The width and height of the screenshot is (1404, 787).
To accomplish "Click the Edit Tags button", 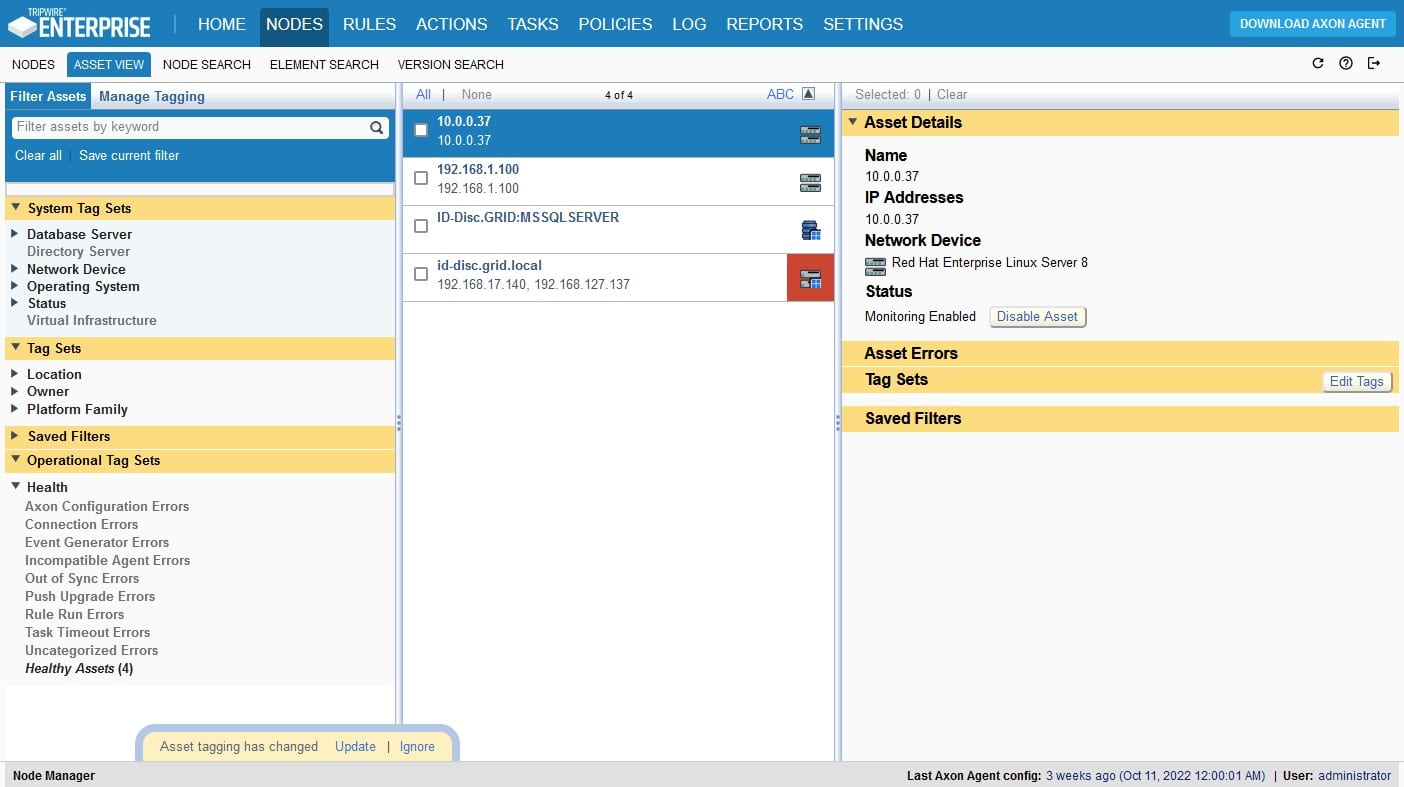I will (1356, 381).
